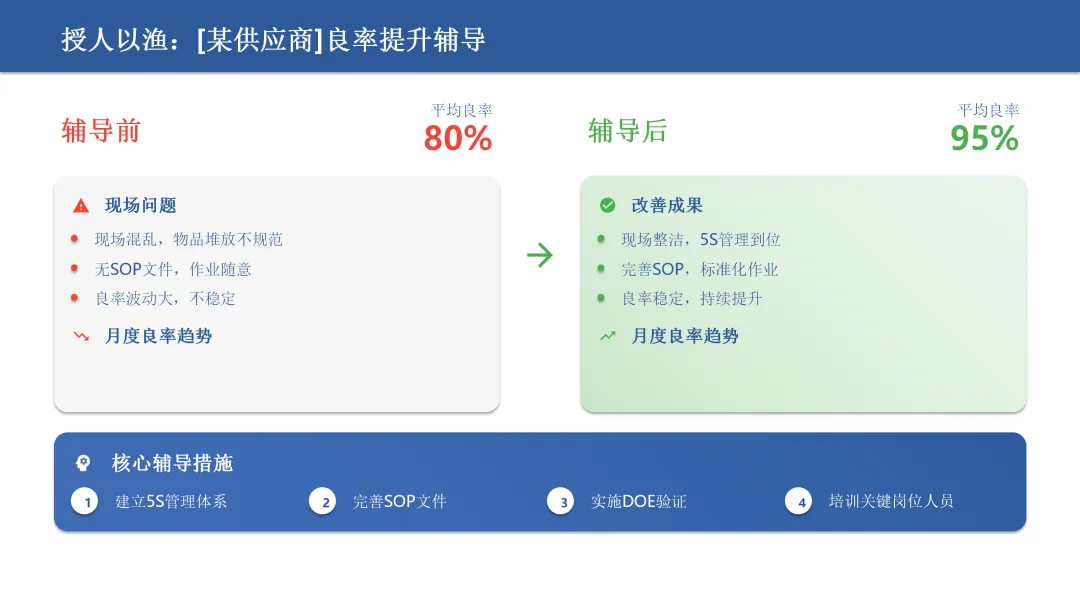Click the number 2 circle badge
Screen dimensions: 1080x608
pyautogui.click(x=323, y=501)
